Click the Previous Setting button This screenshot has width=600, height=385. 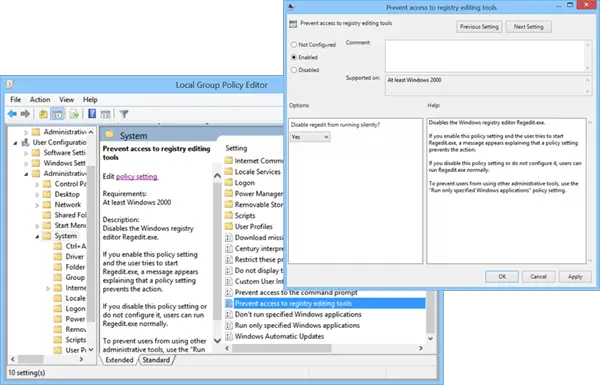click(479, 27)
